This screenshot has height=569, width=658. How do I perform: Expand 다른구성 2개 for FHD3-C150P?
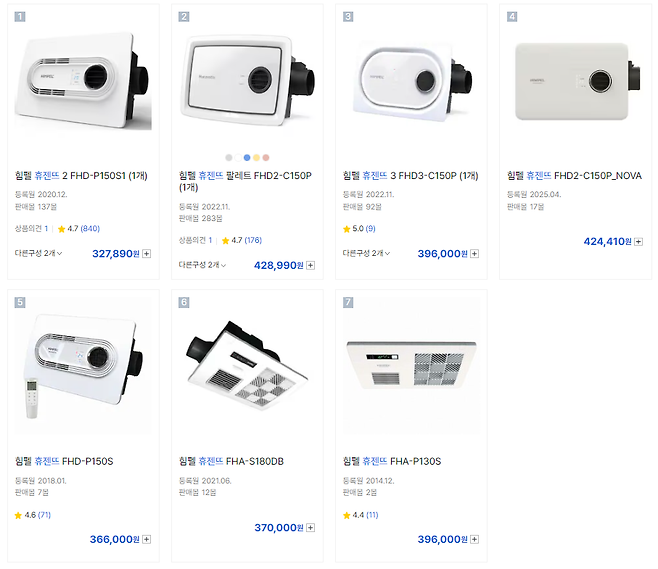(367, 254)
